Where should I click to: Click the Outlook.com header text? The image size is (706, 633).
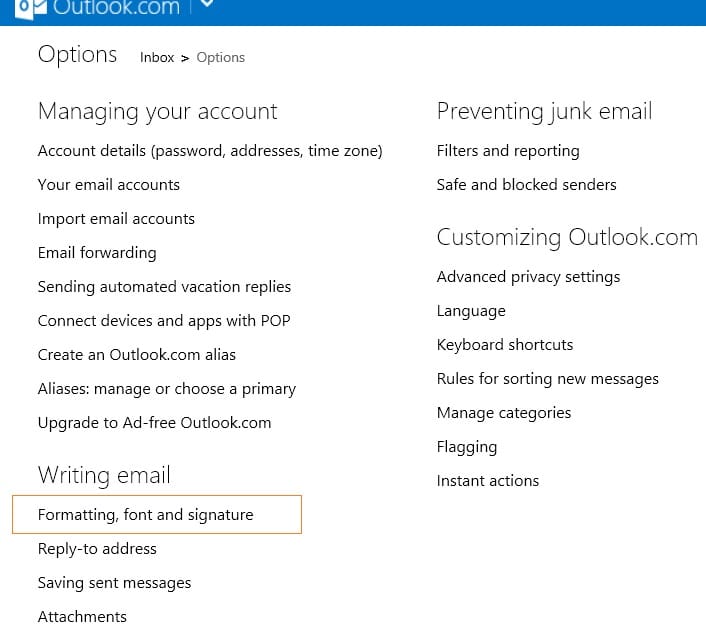click(x=116, y=8)
